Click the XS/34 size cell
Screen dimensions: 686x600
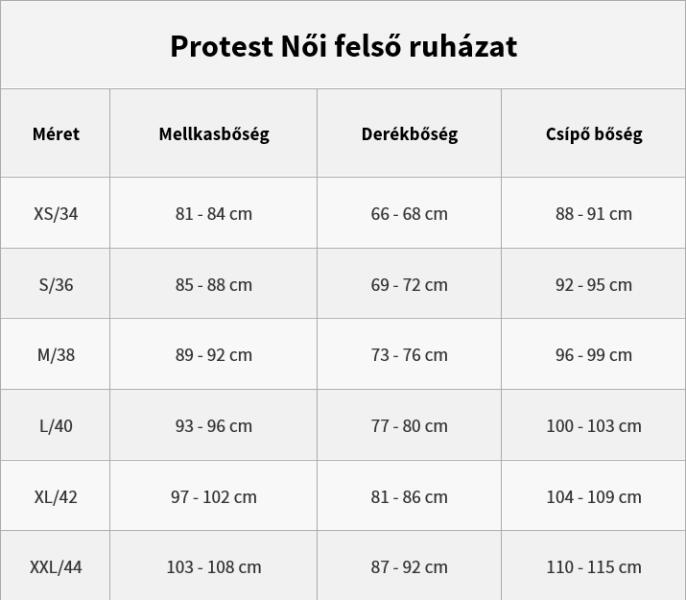point(56,214)
